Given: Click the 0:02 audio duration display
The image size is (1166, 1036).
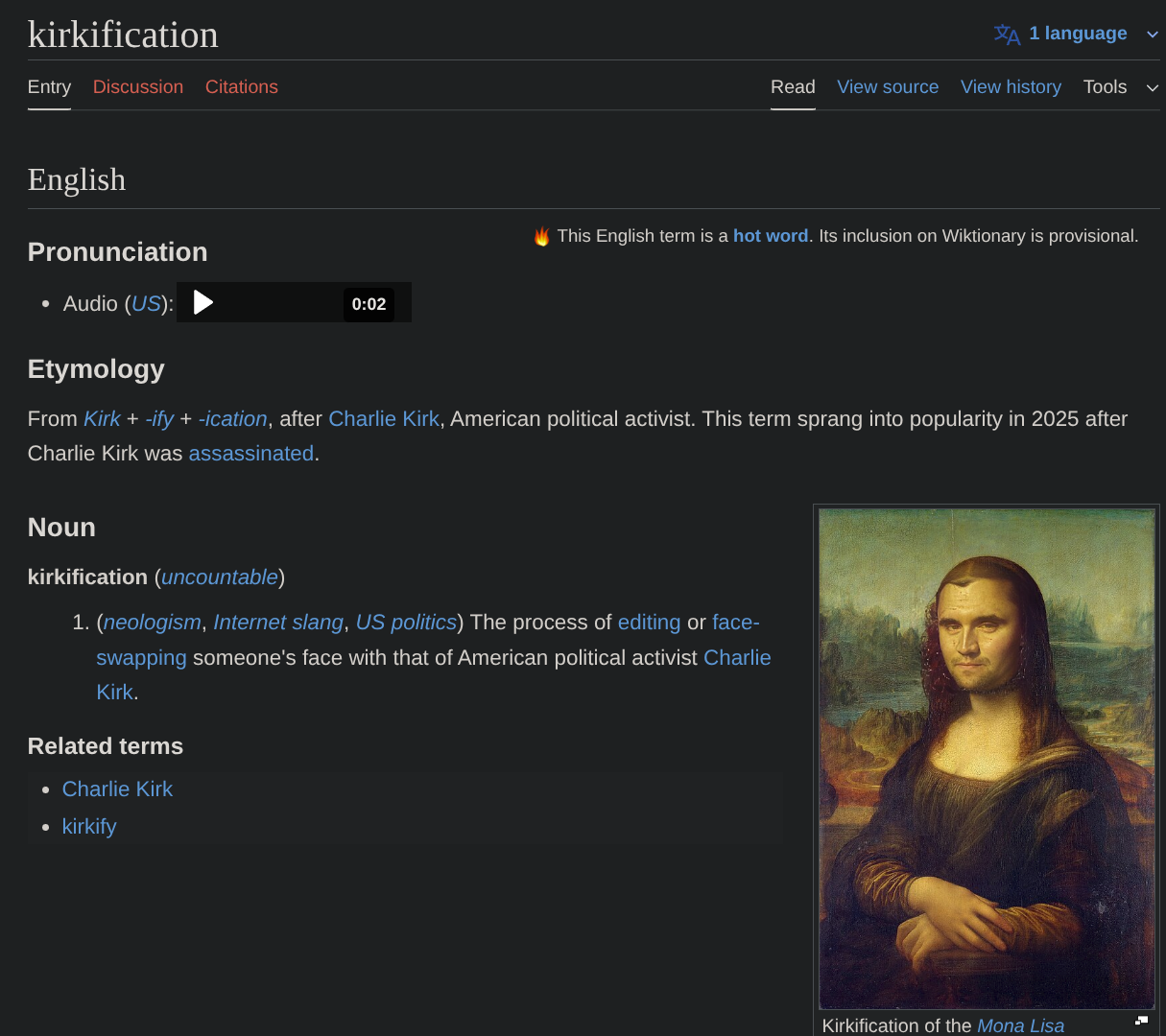Looking at the screenshot, I should click(369, 304).
